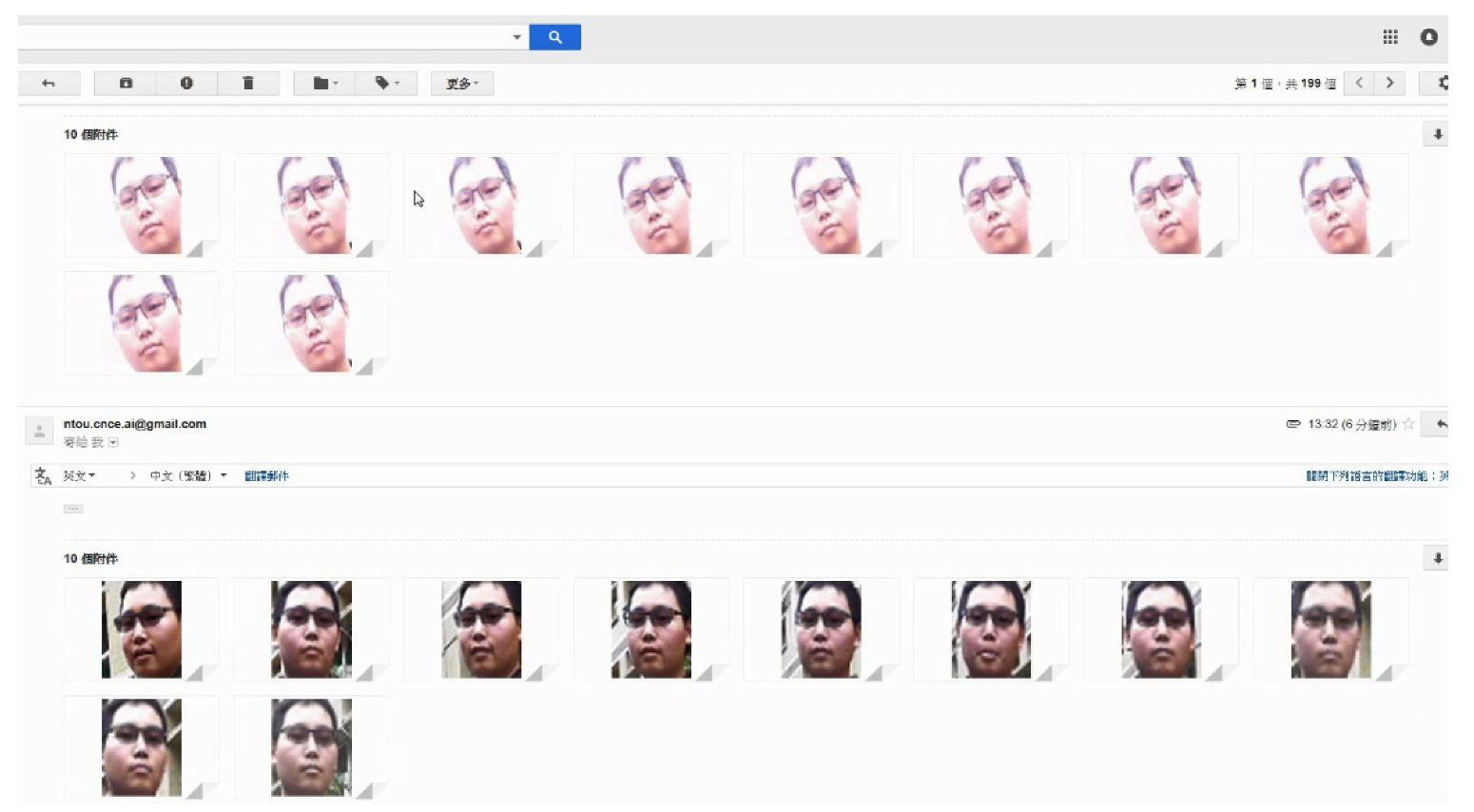Image resolution: width=1474 pixels, height=812 pixels.
Task: Archive this conversation
Action: pos(126,84)
